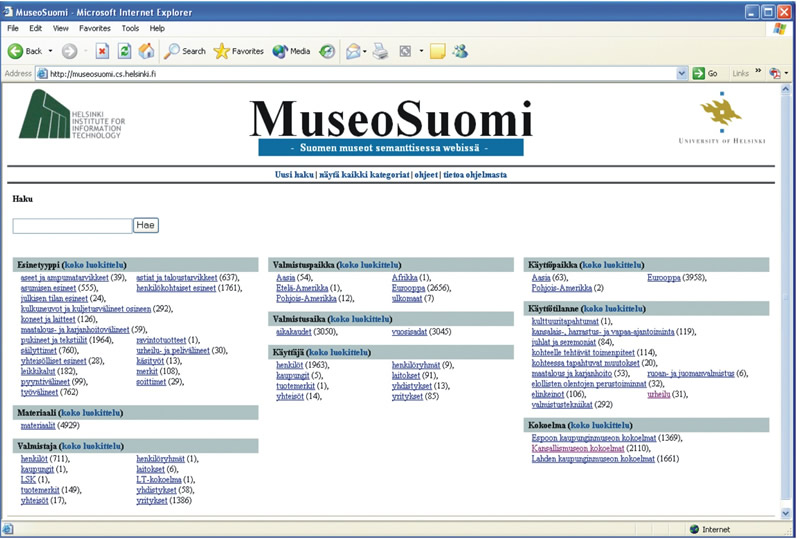Click the page scrollbar down arrow
The image size is (800, 539).
786,513
